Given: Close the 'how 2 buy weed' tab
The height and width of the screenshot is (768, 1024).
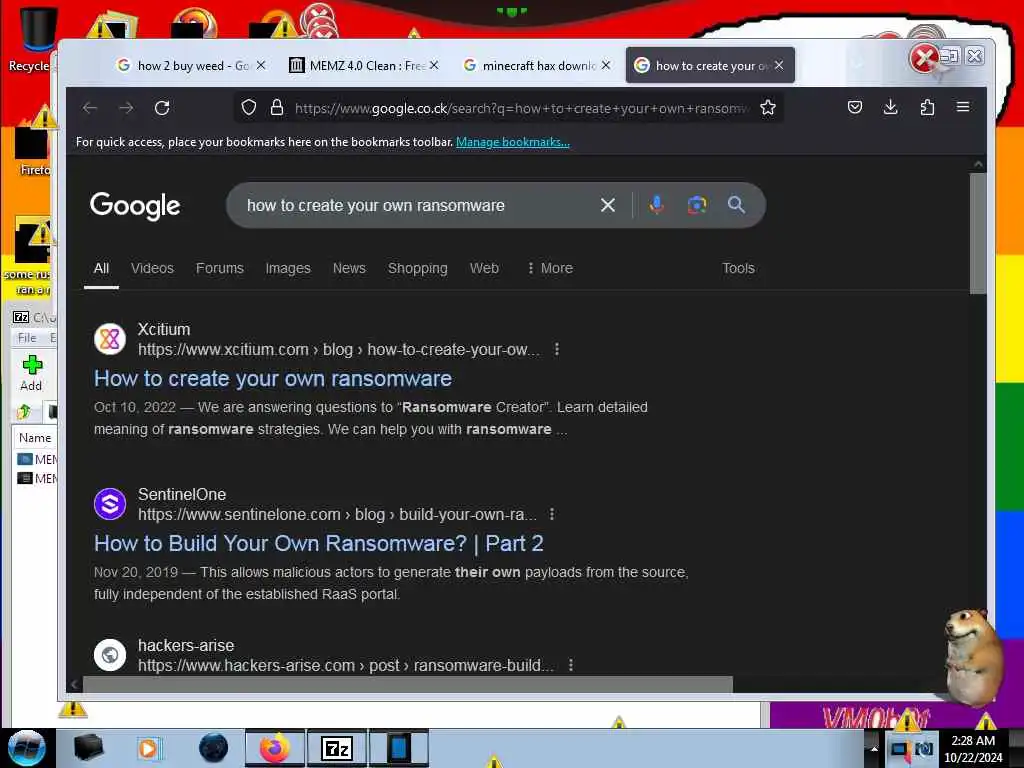Looking at the screenshot, I should pyautogui.click(x=261, y=65).
